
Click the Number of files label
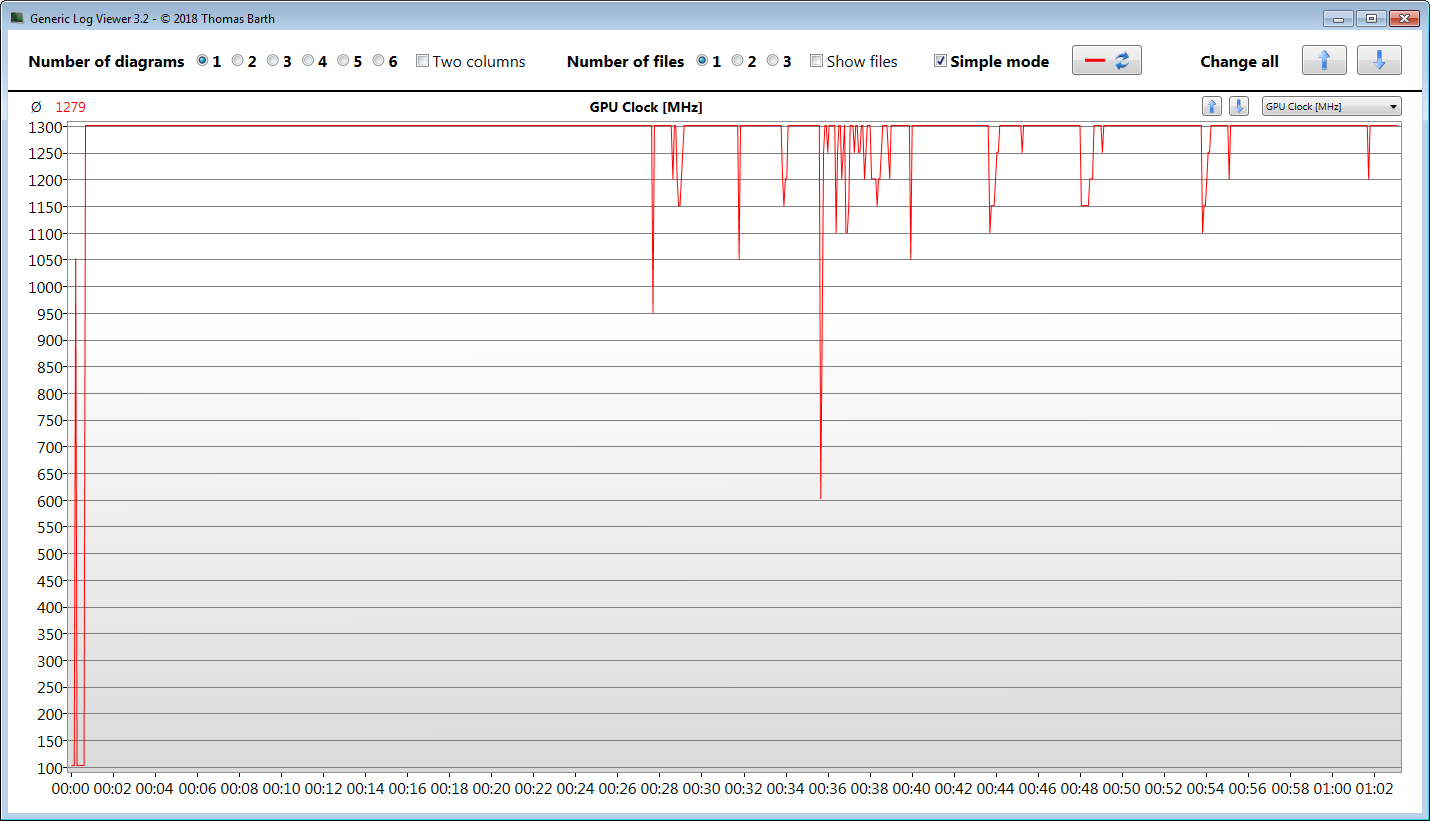(x=625, y=61)
